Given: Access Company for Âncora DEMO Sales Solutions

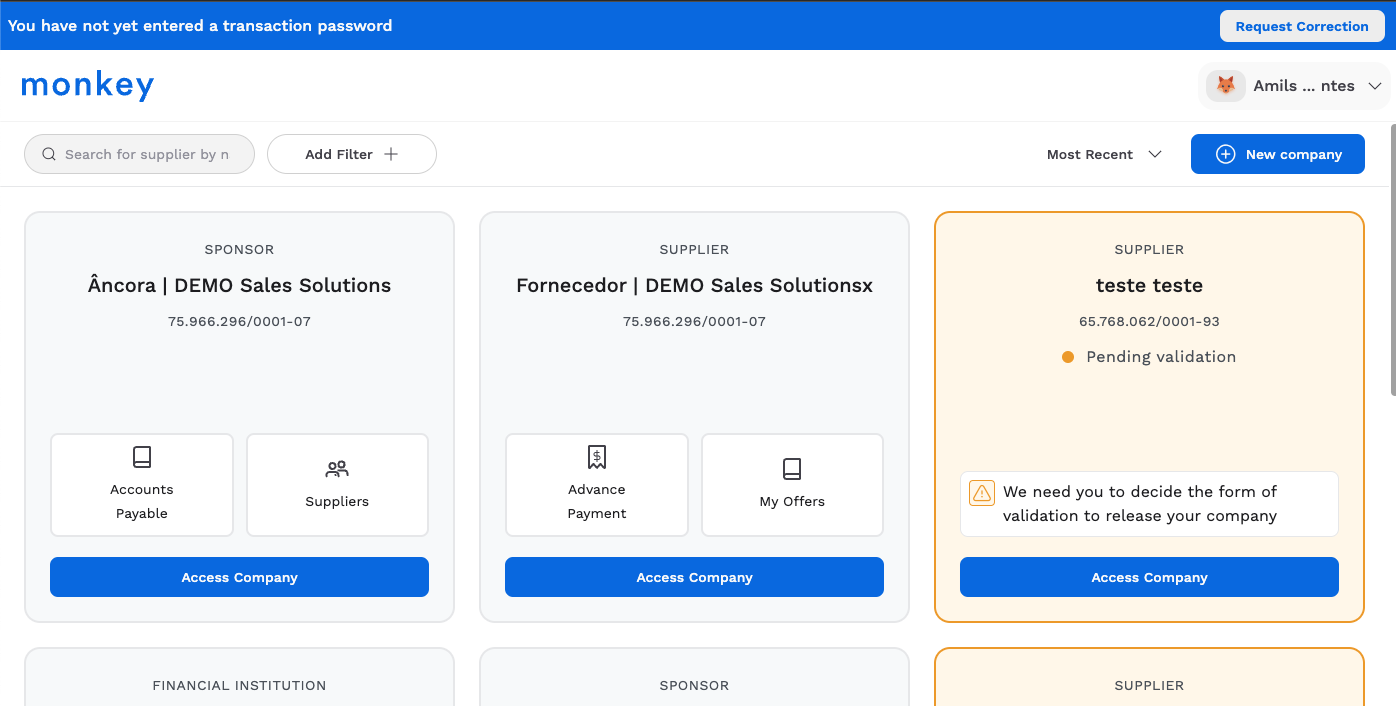Looking at the screenshot, I should click(239, 577).
